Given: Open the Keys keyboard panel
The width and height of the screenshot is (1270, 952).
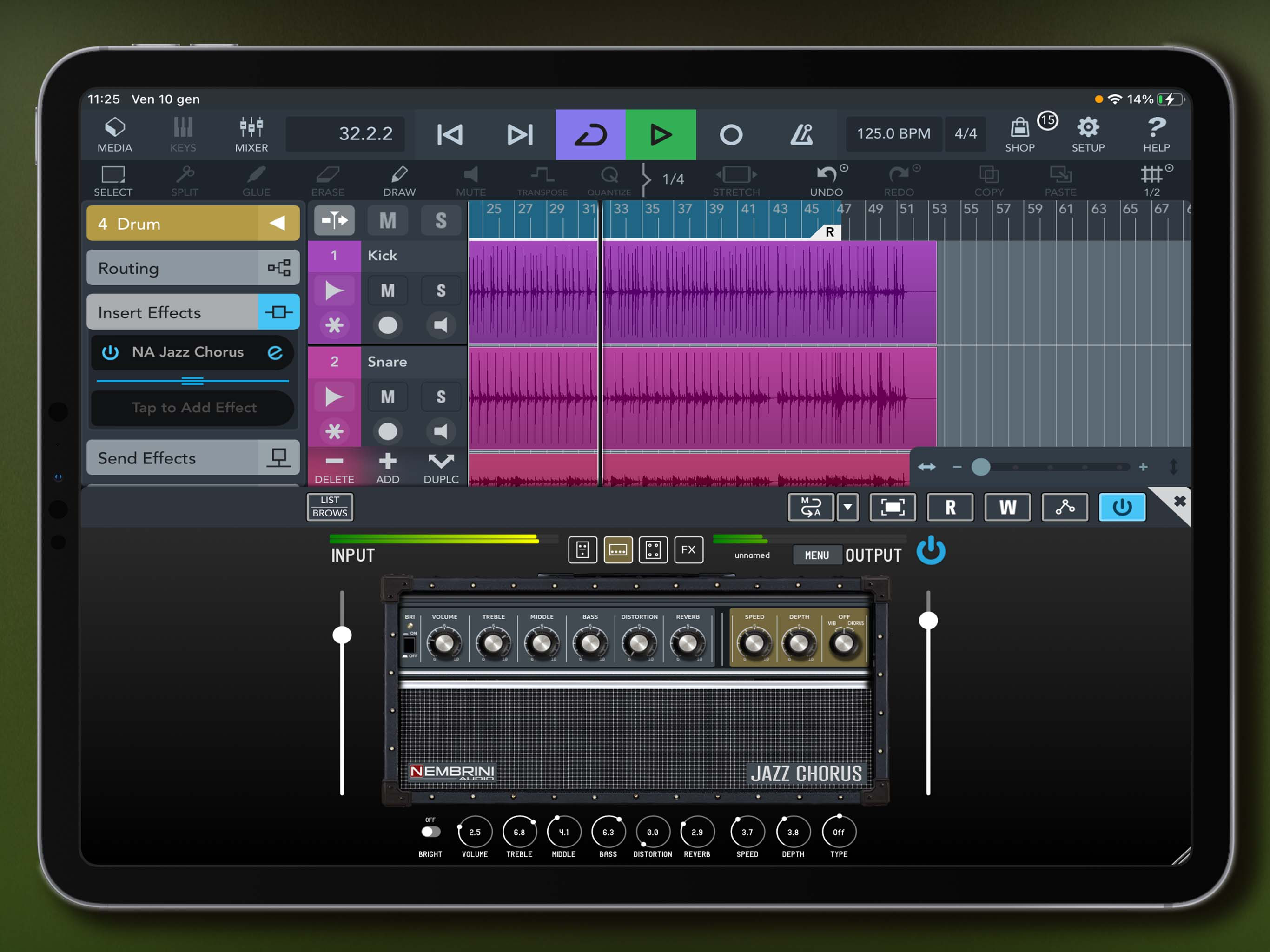Looking at the screenshot, I should pyautogui.click(x=183, y=135).
